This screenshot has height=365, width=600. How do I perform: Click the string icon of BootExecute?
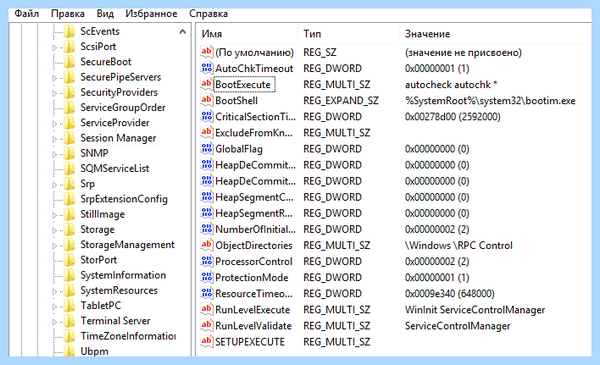tap(207, 84)
